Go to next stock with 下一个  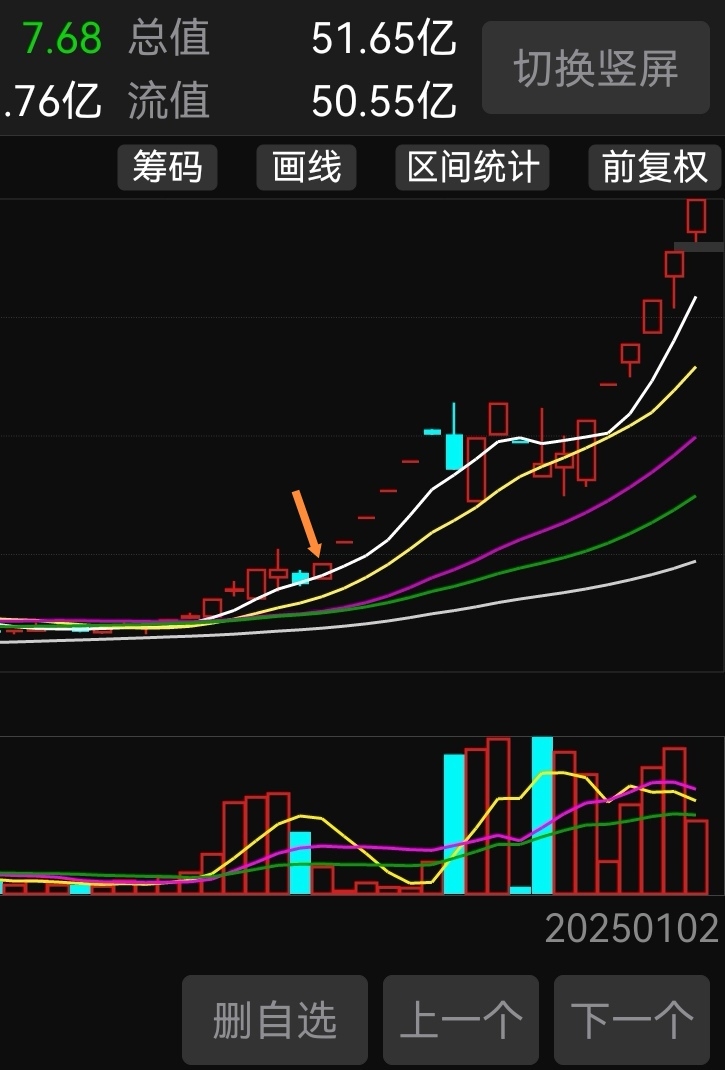pyautogui.click(x=631, y=1020)
